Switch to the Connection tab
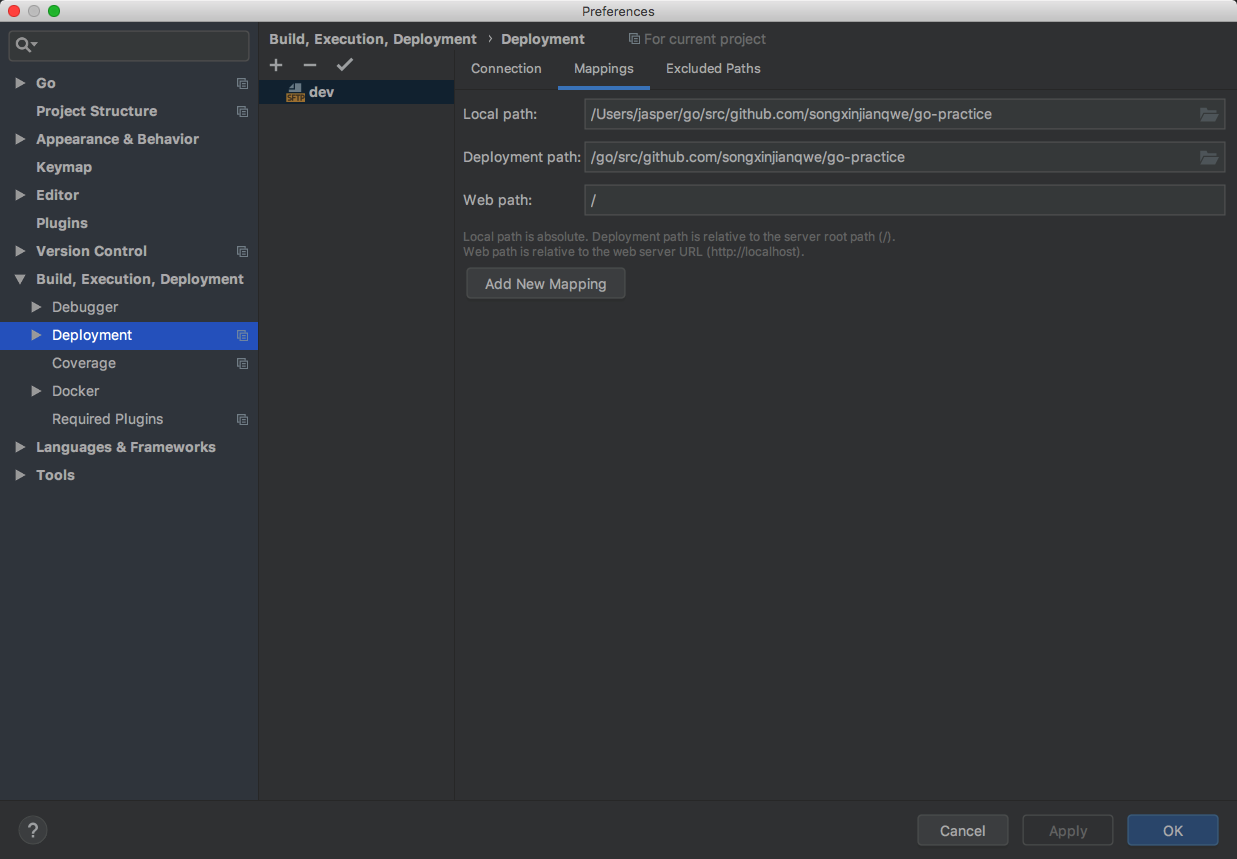Image resolution: width=1237 pixels, height=859 pixels. click(x=506, y=69)
